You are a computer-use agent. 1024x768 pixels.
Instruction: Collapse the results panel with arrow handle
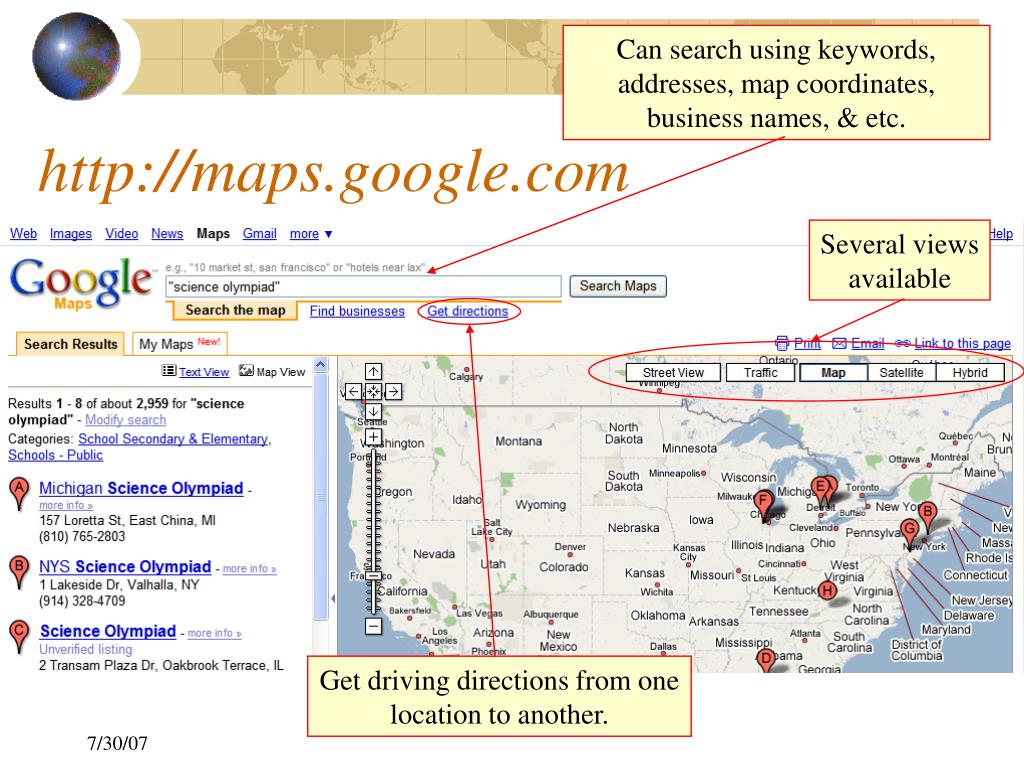tap(333, 598)
